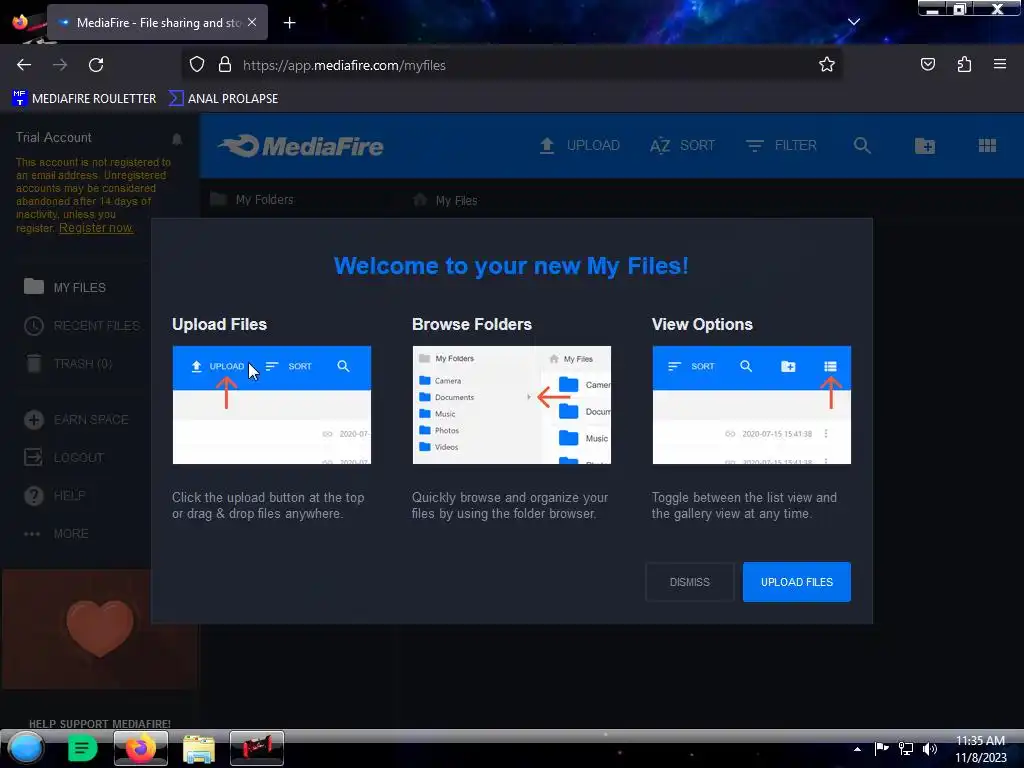1024x768 pixels.
Task: Open the Start orb on taskbar
Action: tap(25, 748)
